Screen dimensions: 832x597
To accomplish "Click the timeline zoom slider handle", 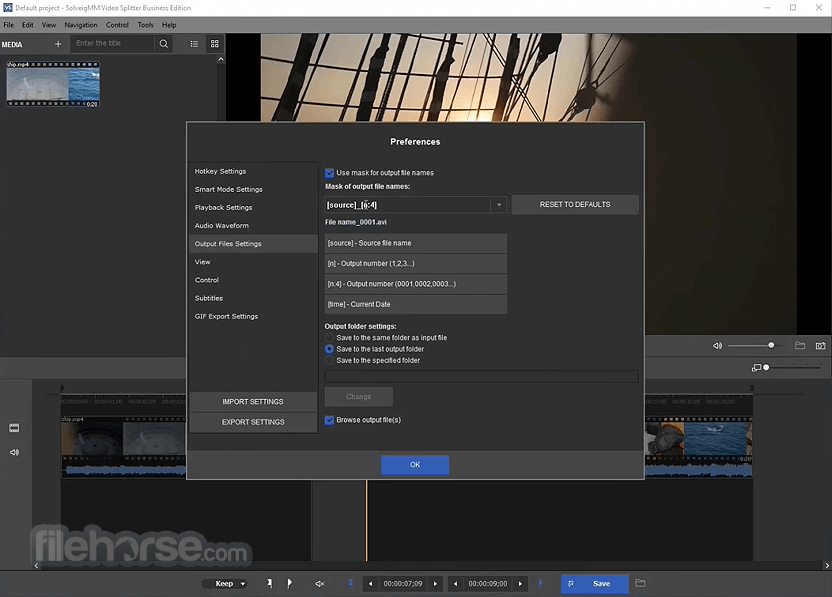I will pos(766,367).
